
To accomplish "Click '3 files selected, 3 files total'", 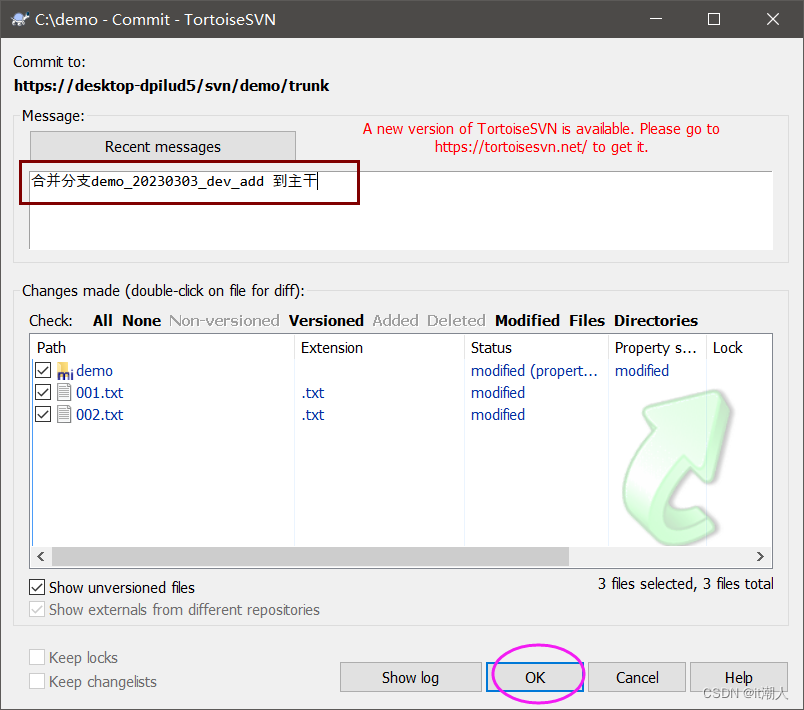I will (686, 583).
